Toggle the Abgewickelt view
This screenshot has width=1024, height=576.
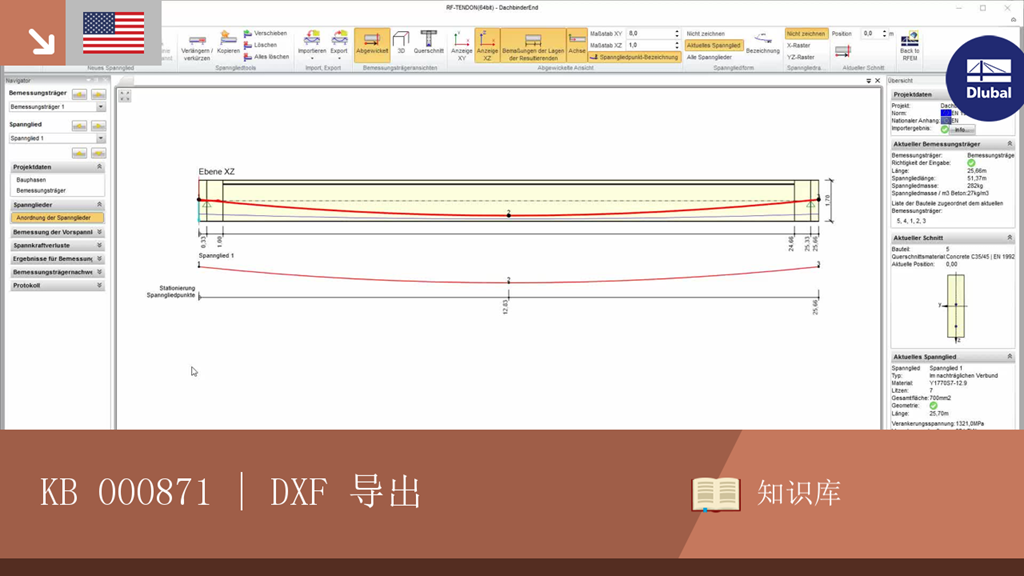[372, 45]
